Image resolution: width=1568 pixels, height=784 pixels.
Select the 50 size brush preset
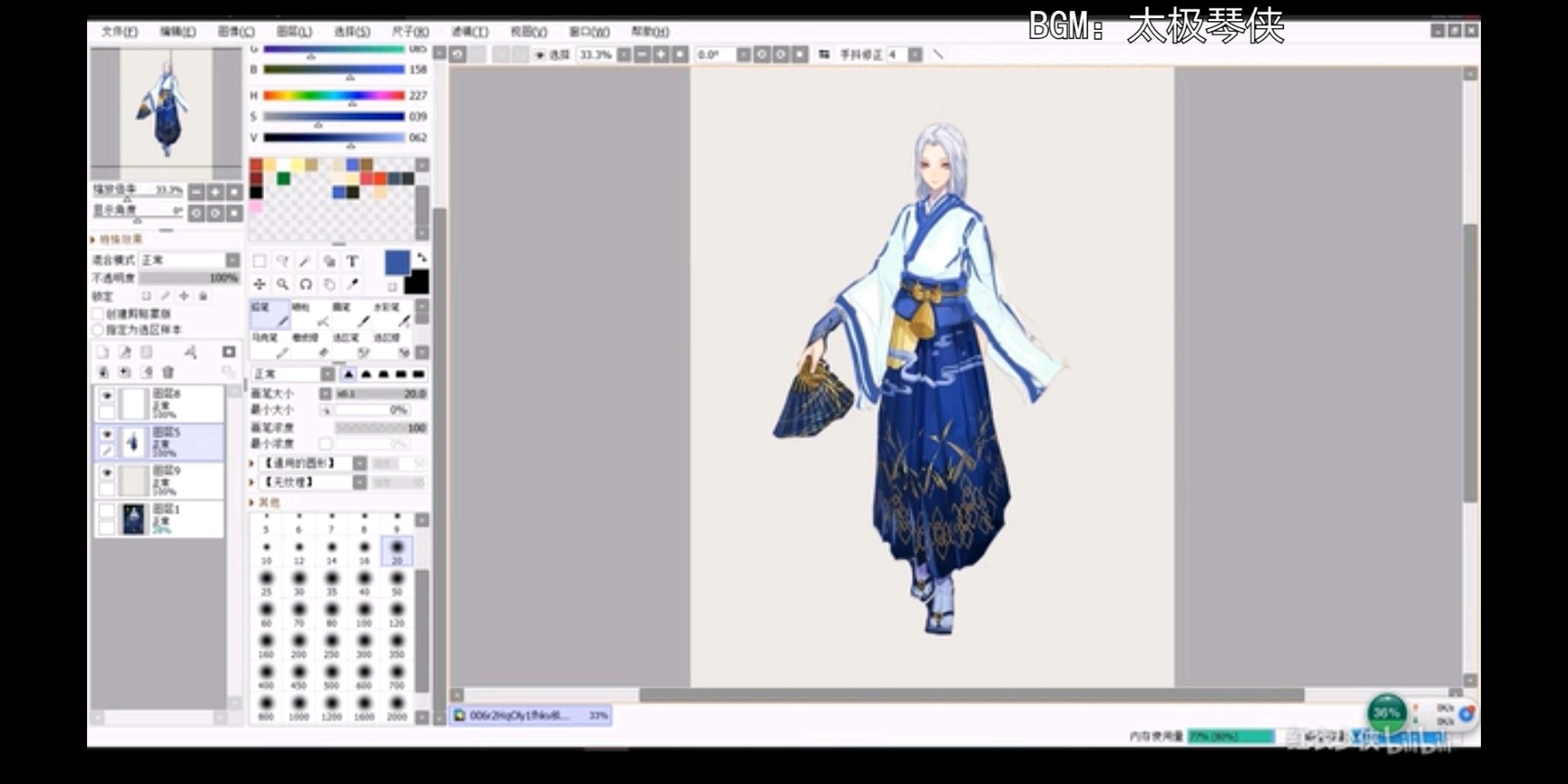click(x=397, y=583)
